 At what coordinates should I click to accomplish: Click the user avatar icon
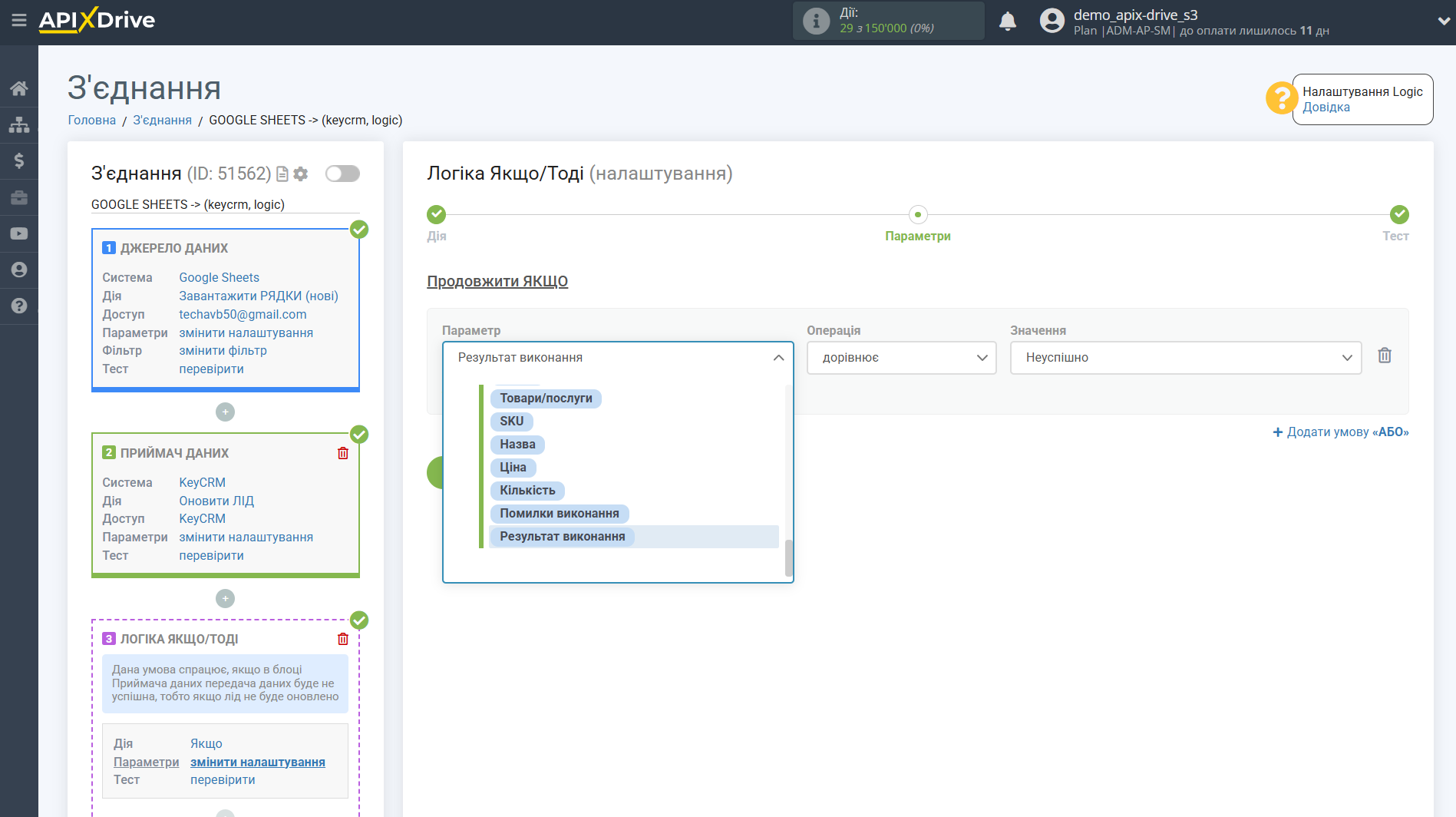coord(1052,21)
